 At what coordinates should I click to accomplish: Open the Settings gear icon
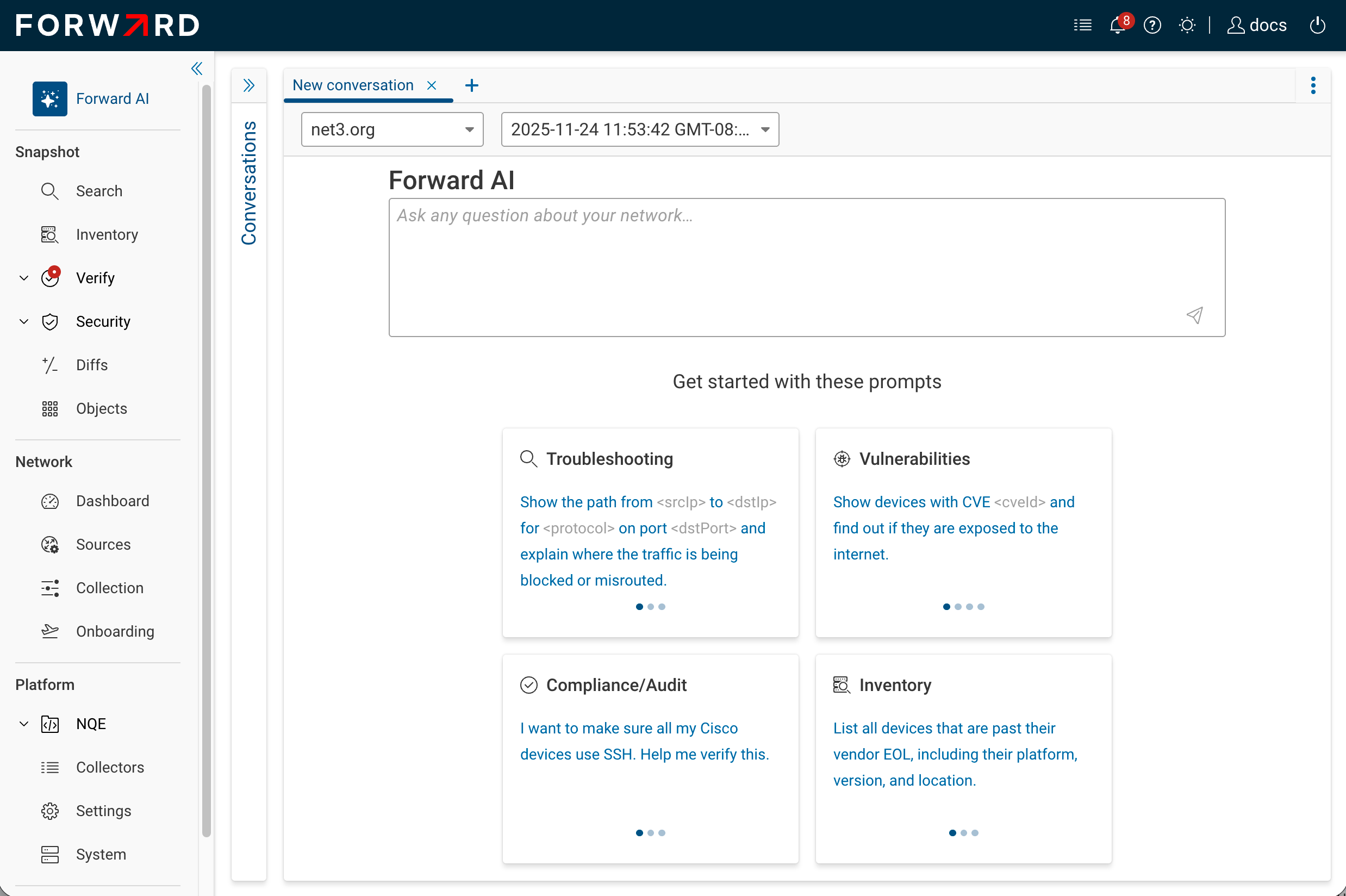(49, 811)
